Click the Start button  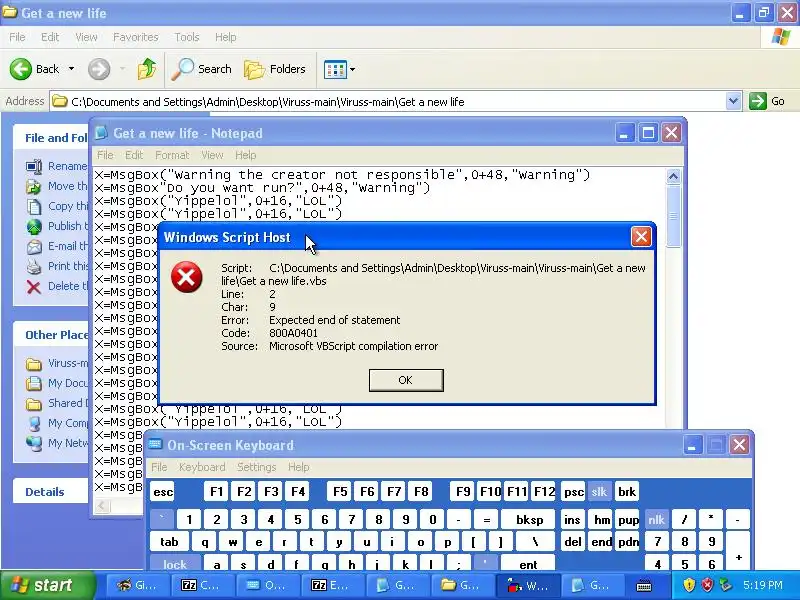tap(47, 585)
